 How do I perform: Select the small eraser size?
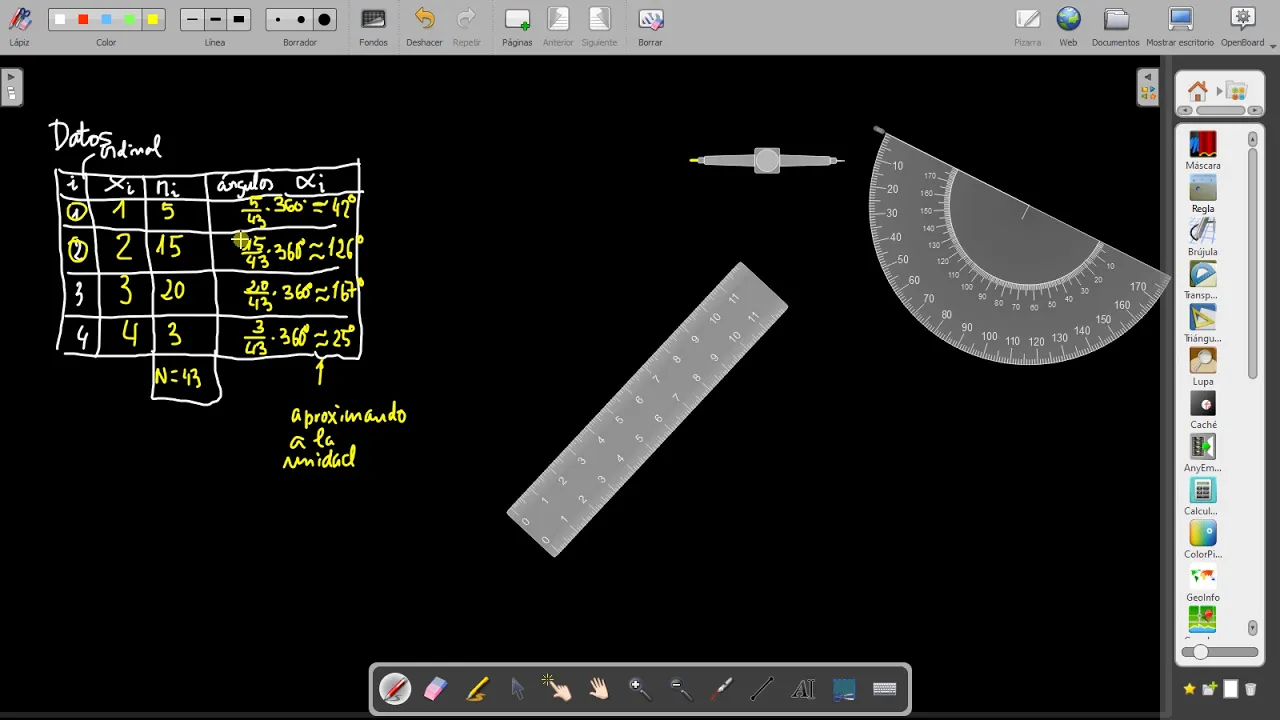coord(278,20)
